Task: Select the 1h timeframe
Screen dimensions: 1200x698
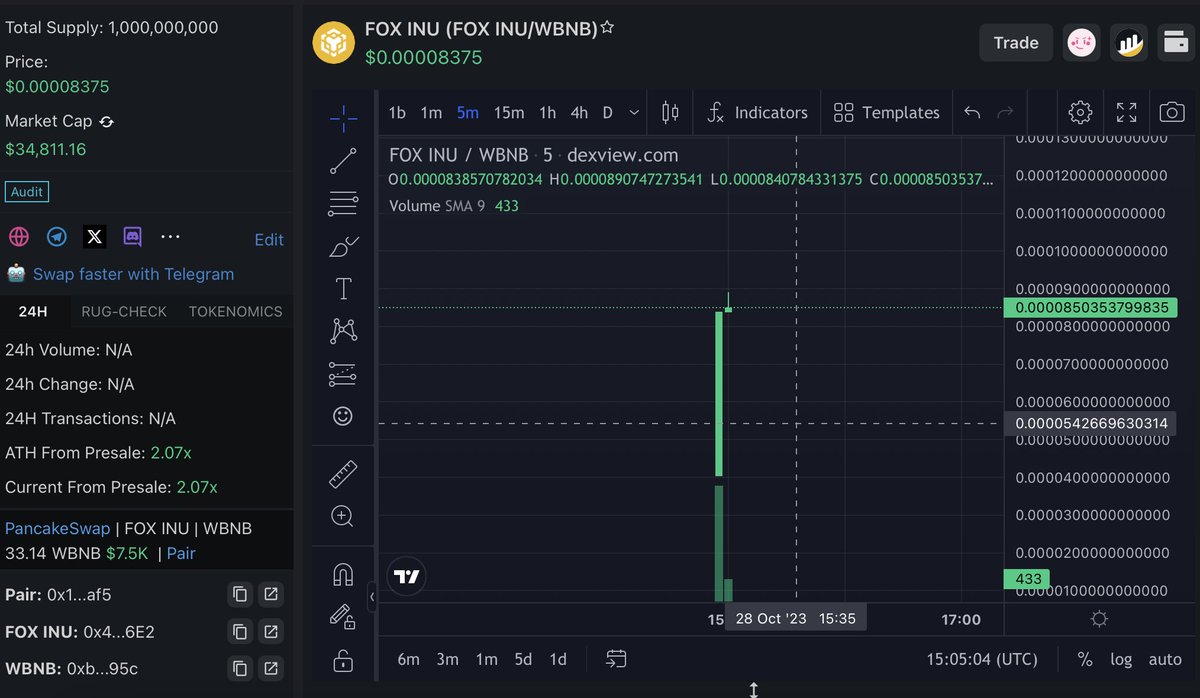Action: tap(547, 113)
